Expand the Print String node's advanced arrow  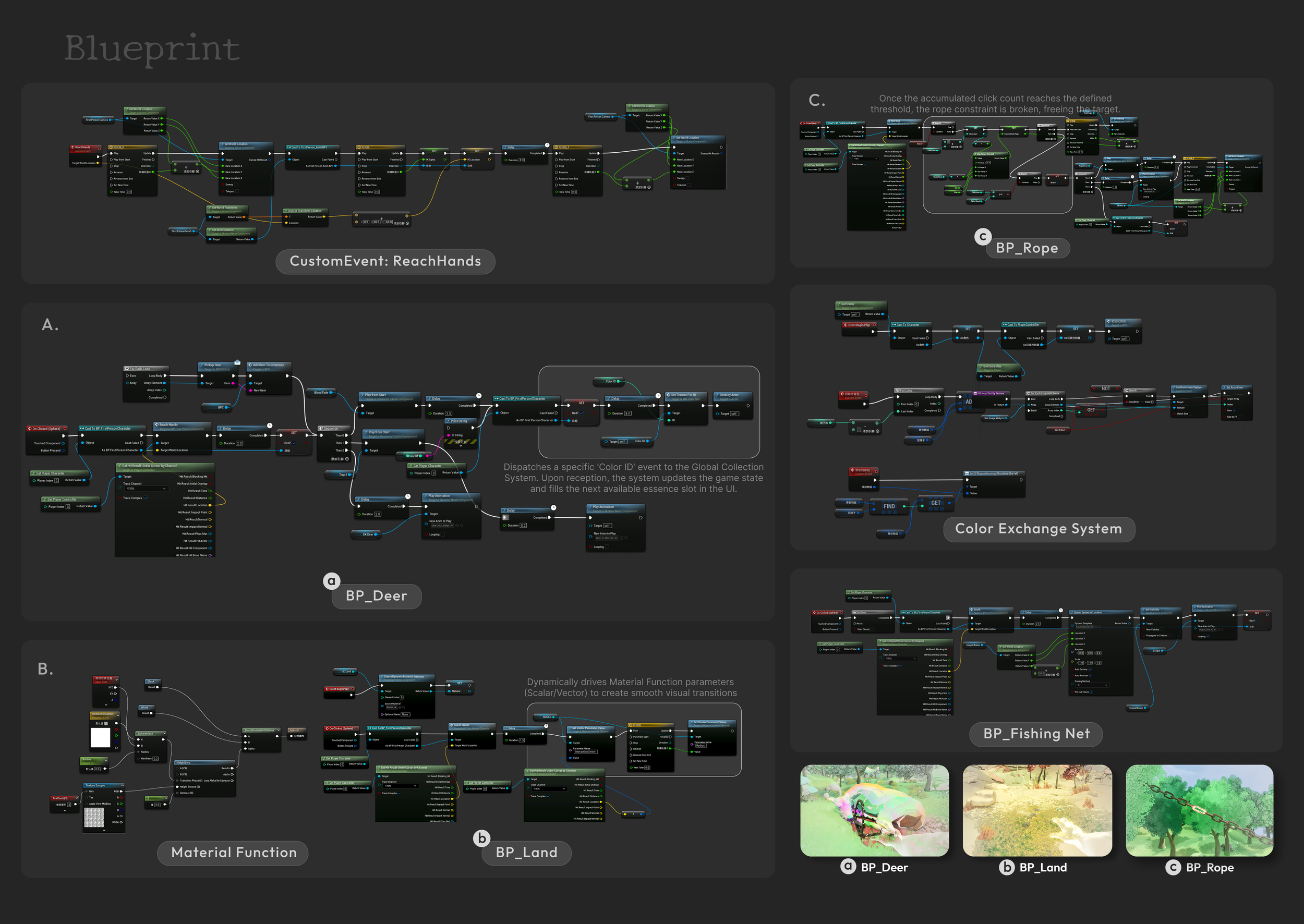tap(461, 447)
